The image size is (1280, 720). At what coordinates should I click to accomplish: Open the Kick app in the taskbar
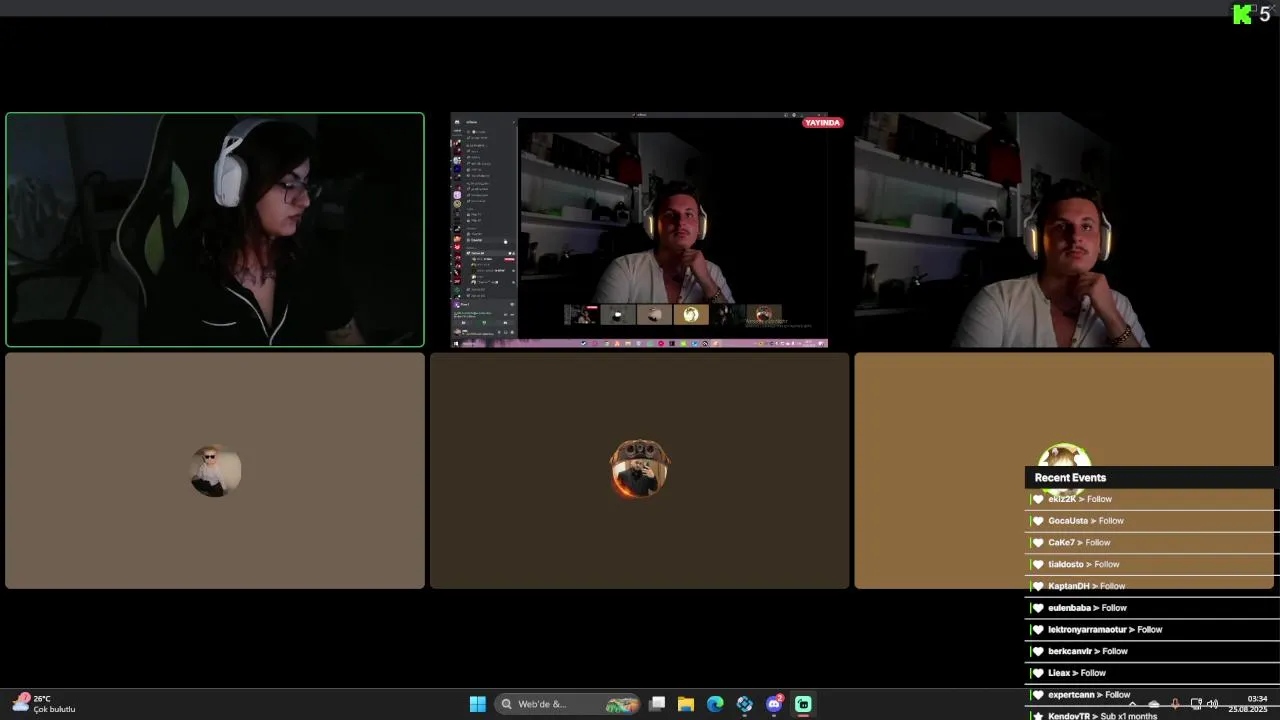point(803,704)
